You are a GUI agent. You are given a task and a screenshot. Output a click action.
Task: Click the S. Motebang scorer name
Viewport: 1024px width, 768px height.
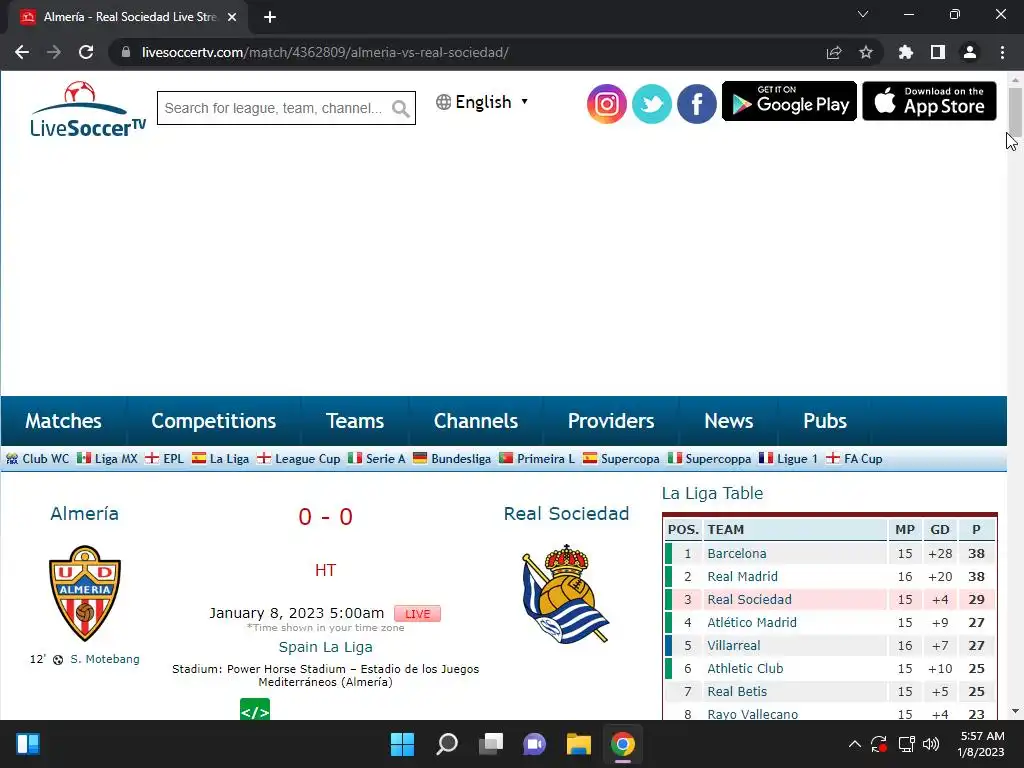click(104, 659)
